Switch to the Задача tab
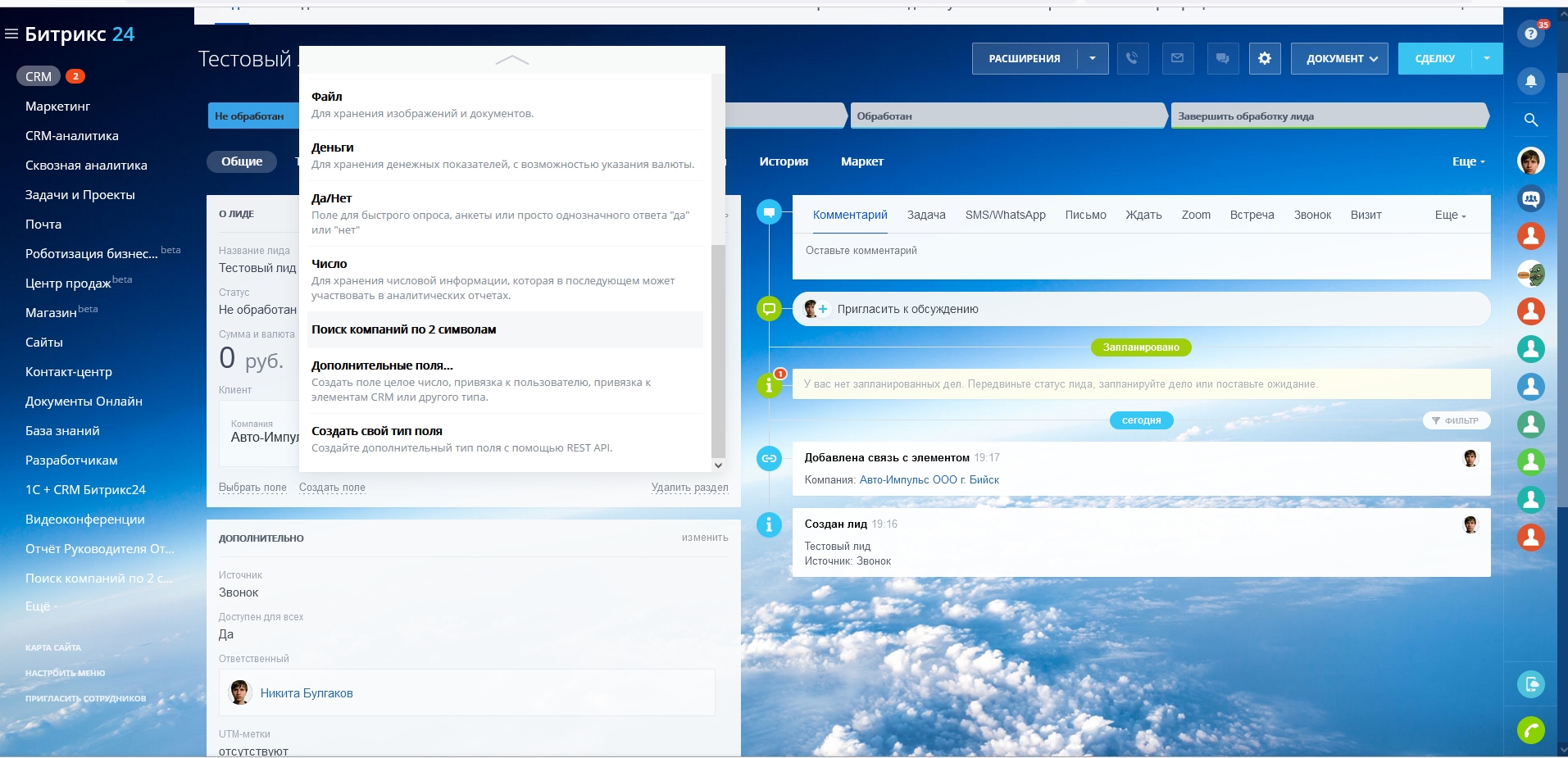The width and height of the screenshot is (1568, 758). coord(926,215)
